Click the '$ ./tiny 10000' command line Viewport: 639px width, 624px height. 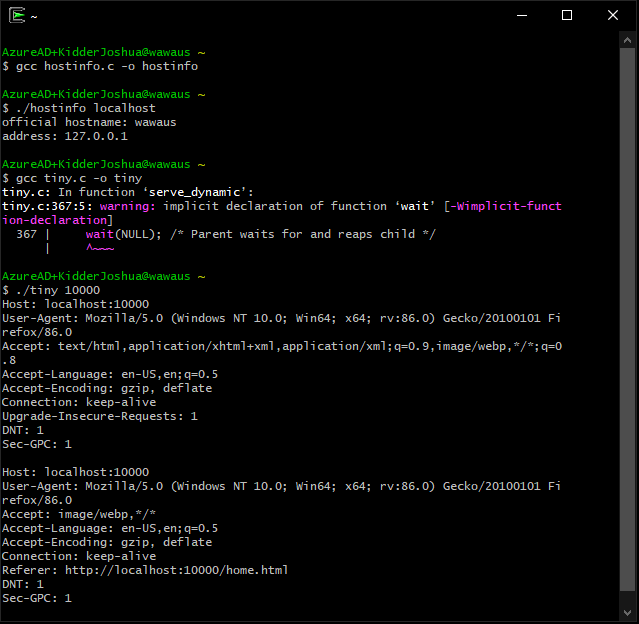click(x=51, y=290)
